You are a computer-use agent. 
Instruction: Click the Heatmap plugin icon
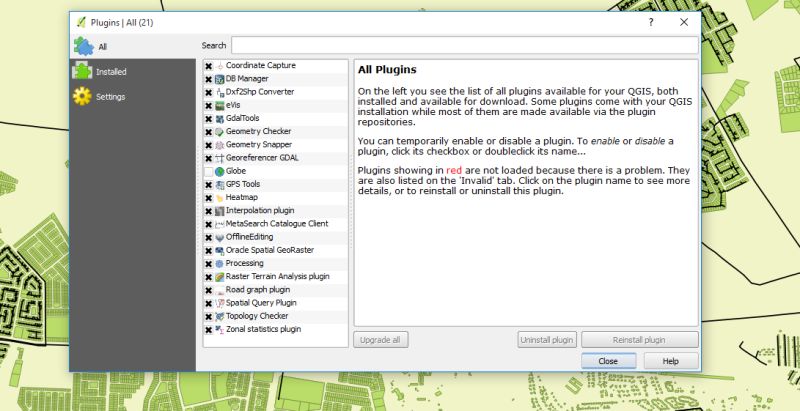pyautogui.click(x=219, y=198)
